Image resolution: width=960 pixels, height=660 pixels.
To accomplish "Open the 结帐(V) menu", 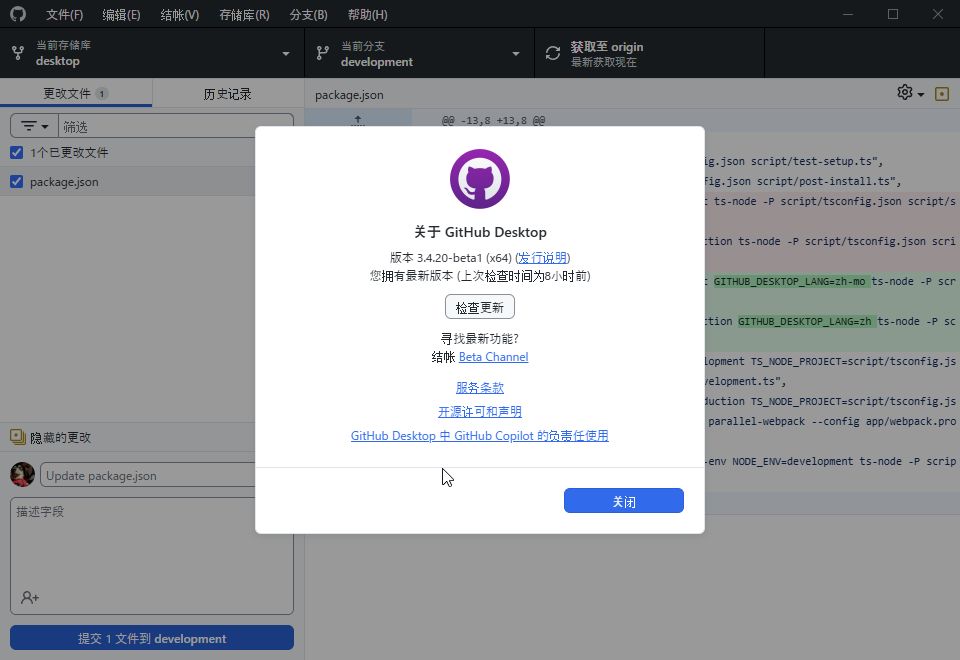I will coord(179,15).
